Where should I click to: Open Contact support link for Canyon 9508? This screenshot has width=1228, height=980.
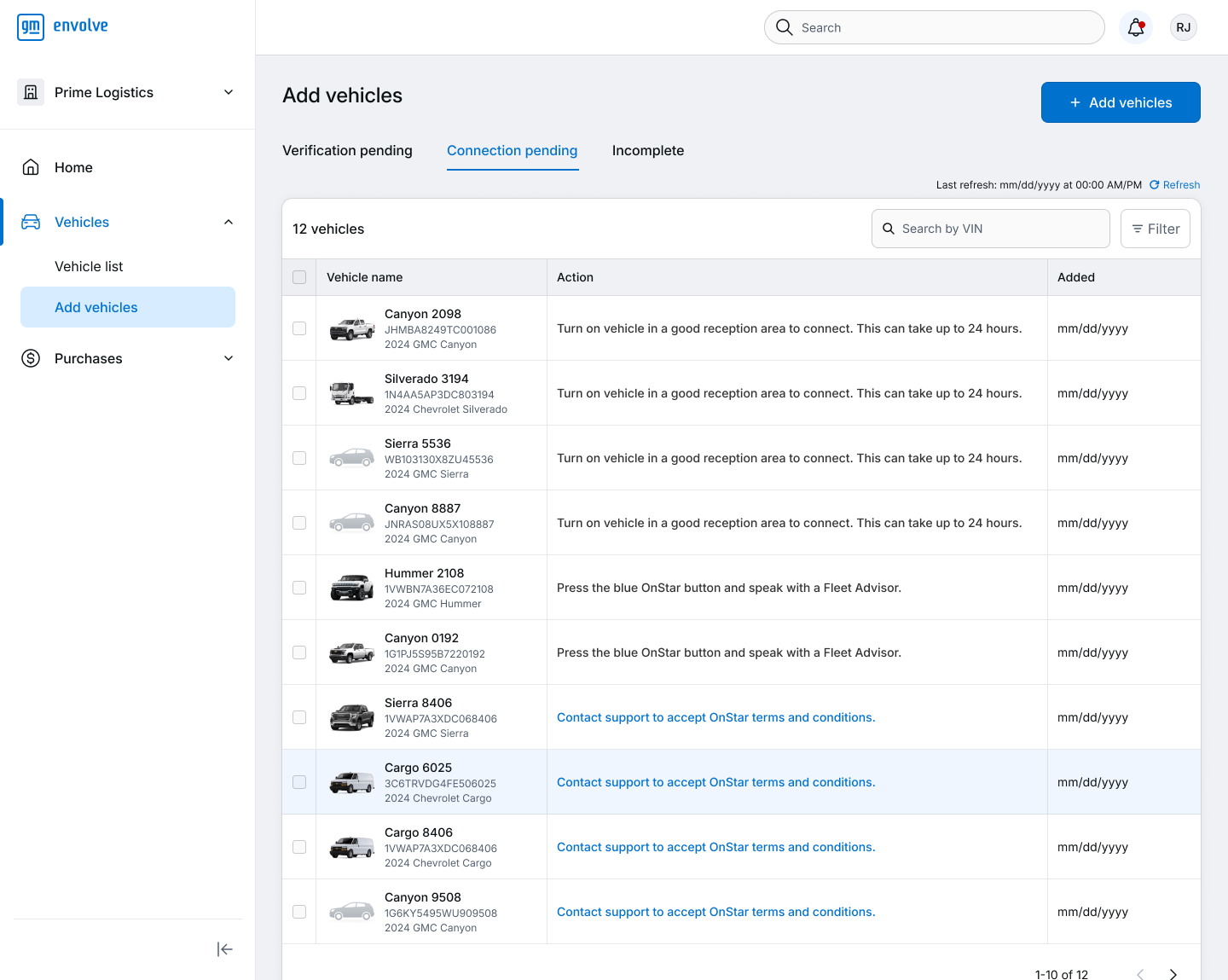716,912
